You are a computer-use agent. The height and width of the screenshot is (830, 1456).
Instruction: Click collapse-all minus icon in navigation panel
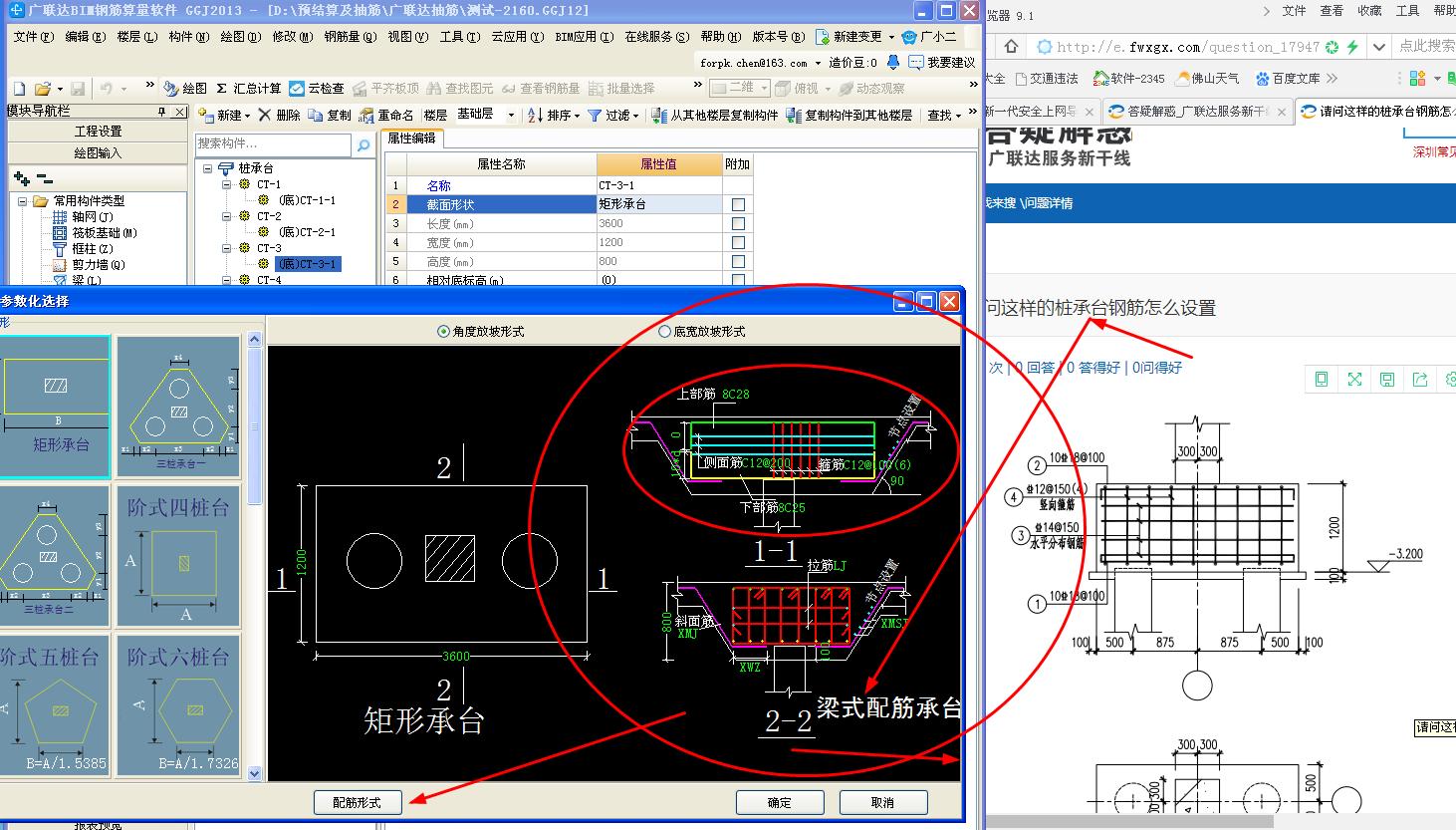45,178
